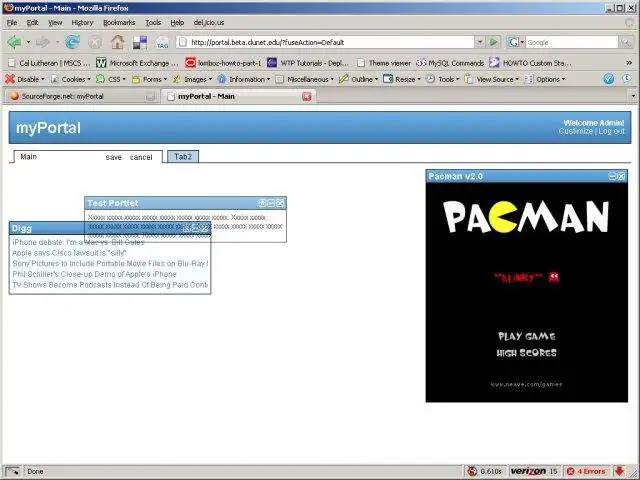The height and width of the screenshot is (480, 640).
Task: Click the save link in Main tab
Action: [113, 157]
